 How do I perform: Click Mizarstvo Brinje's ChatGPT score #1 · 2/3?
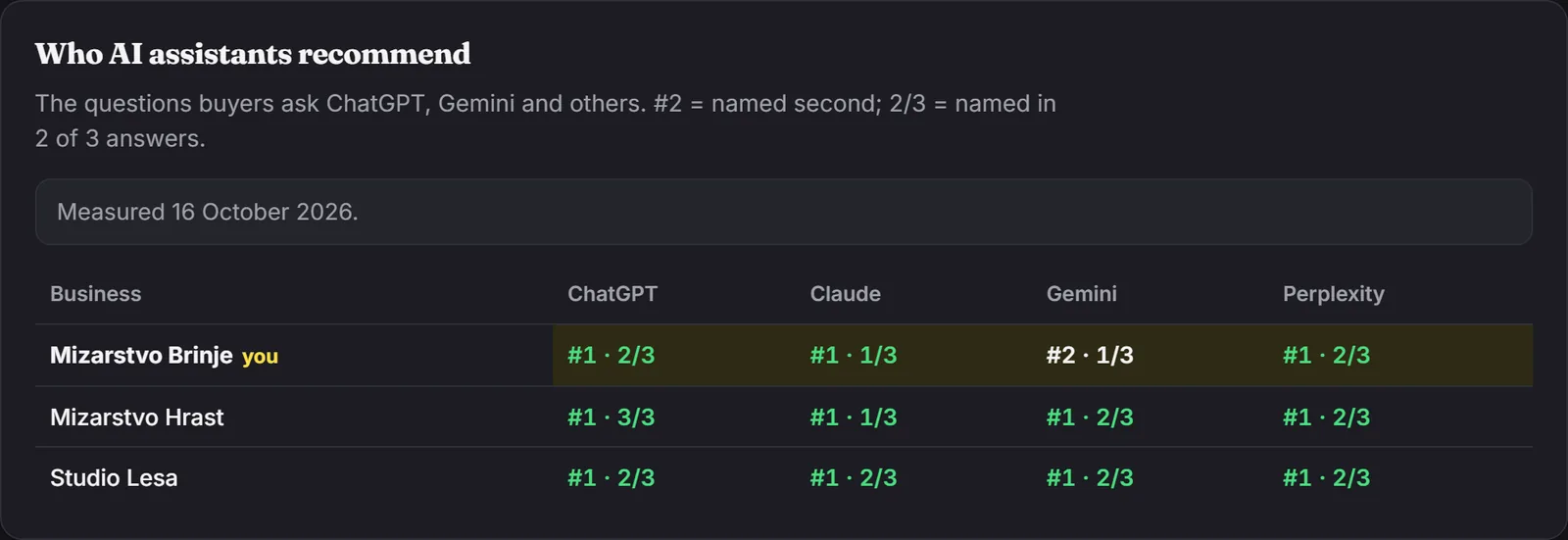coord(612,355)
